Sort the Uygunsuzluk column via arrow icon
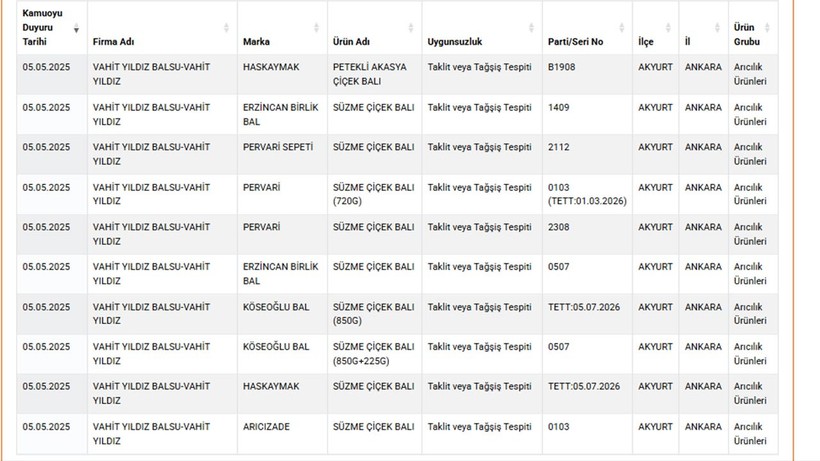Image resolution: width=820 pixels, height=461 pixels. click(531, 28)
